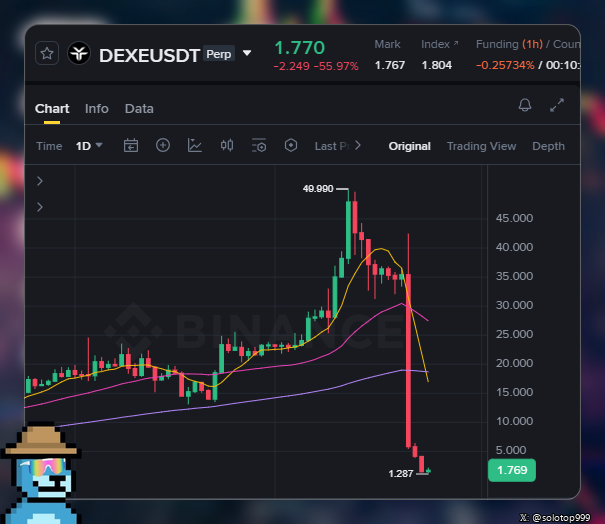Click the green 1.769 current price tag
Image resolution: width=605 pixels, height=524 pixels.
click(512, 470)
